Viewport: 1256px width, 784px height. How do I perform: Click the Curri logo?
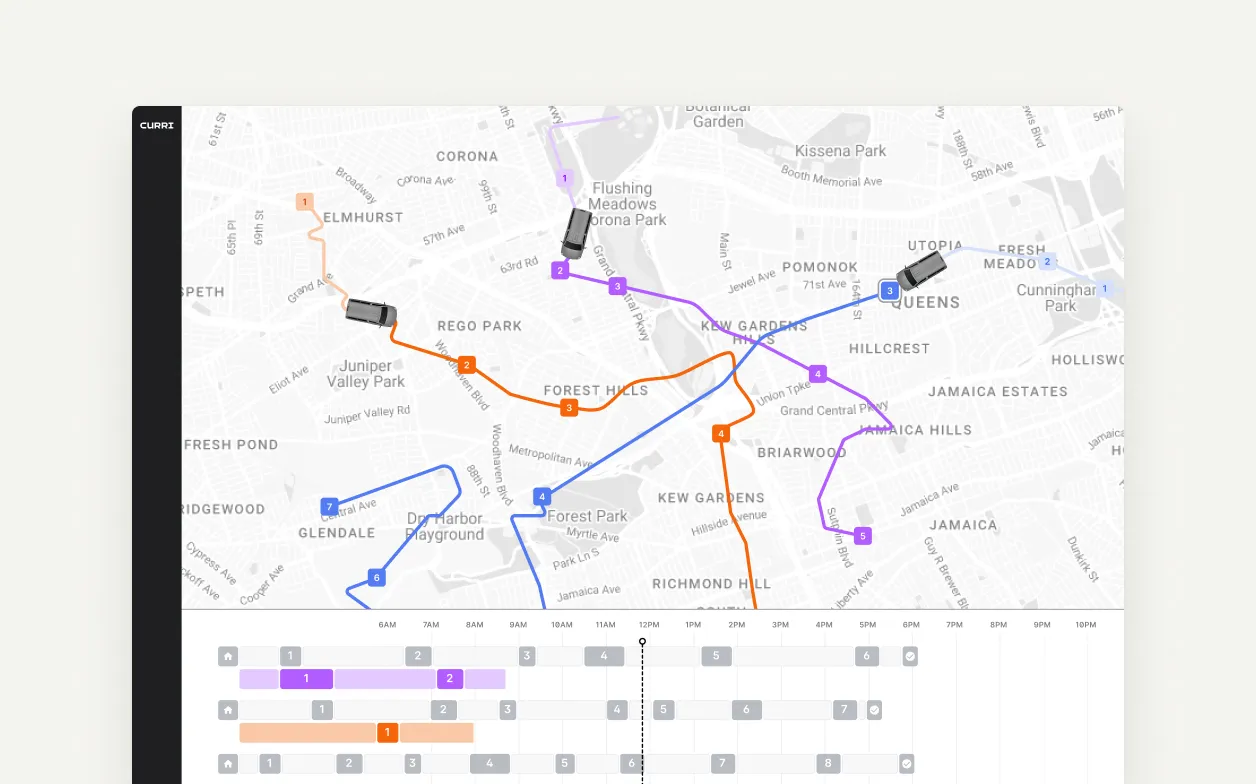157,125
